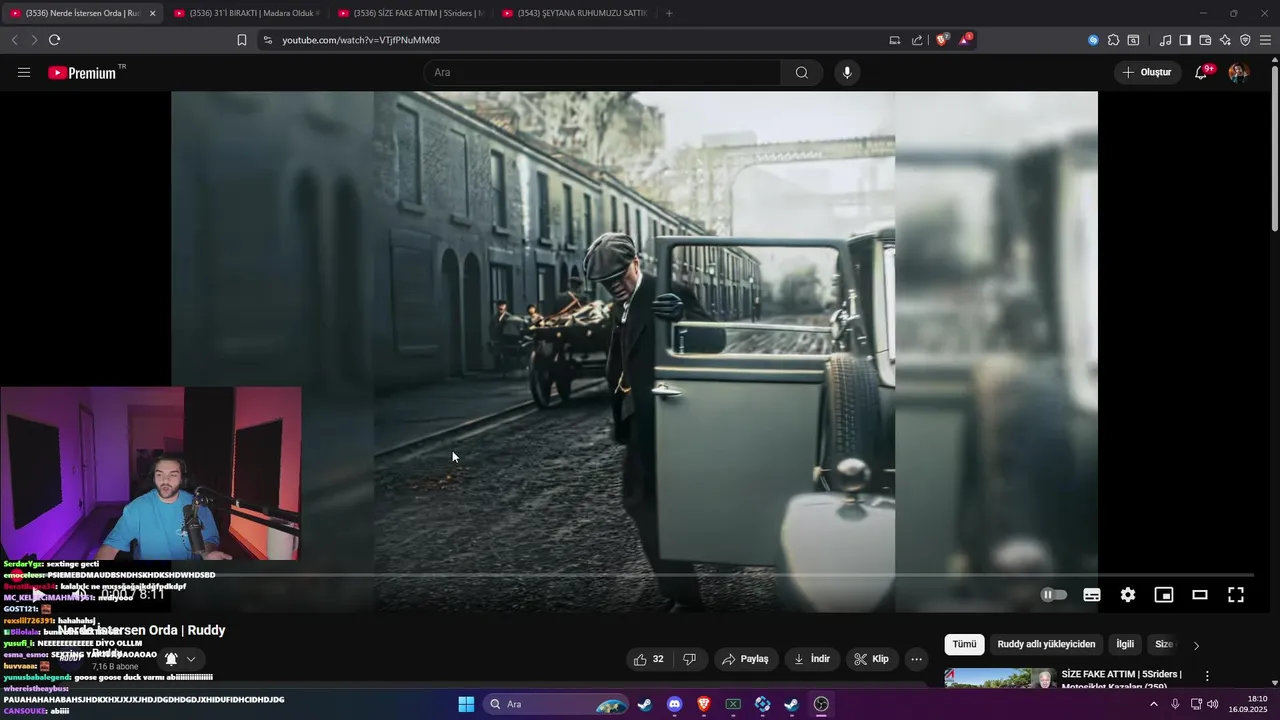
Task: Open the music note playlist icon
Action: 1165,40
